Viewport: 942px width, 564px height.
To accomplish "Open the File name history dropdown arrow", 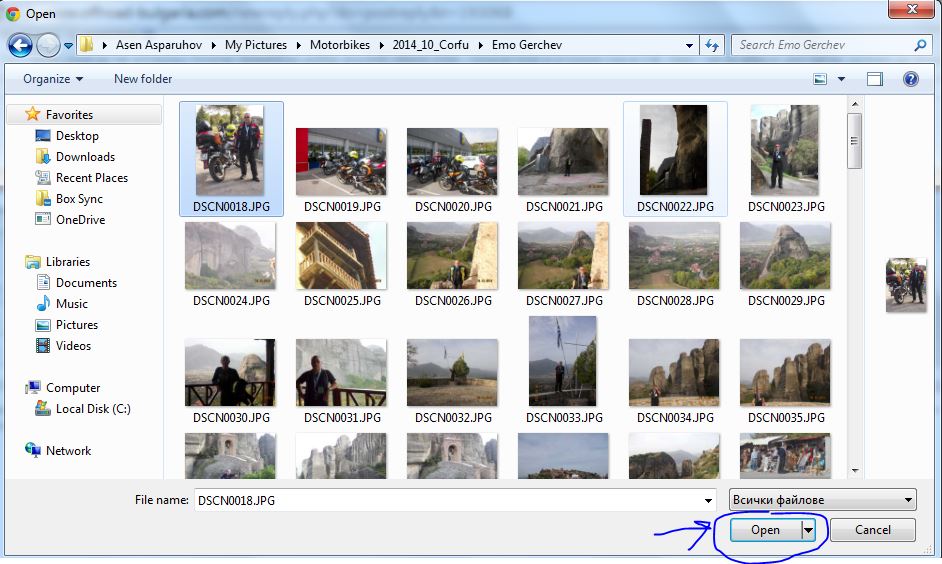I will [x=708, y=500].
